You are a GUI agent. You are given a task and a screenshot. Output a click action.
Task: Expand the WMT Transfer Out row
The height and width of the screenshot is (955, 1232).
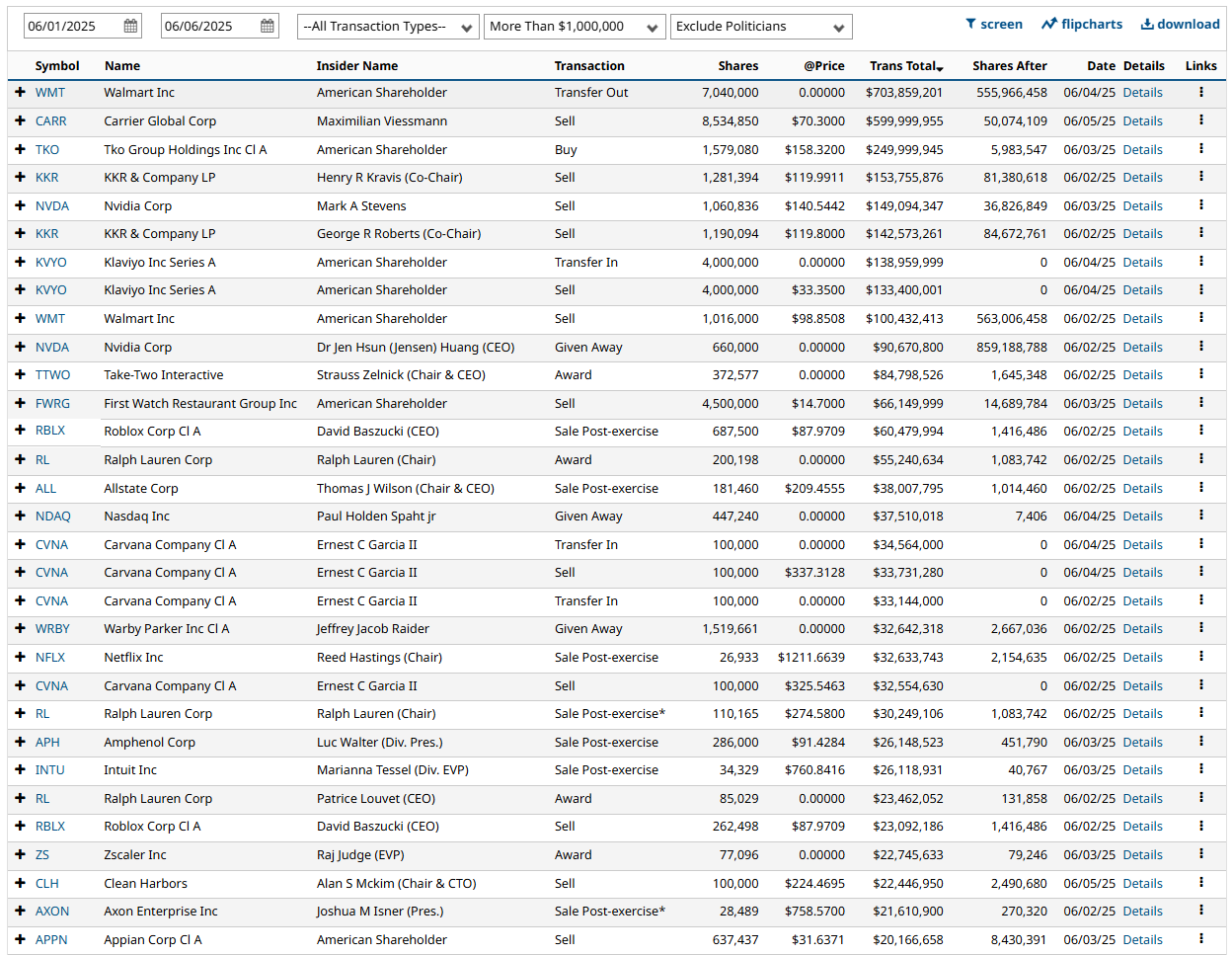point(20,92)
